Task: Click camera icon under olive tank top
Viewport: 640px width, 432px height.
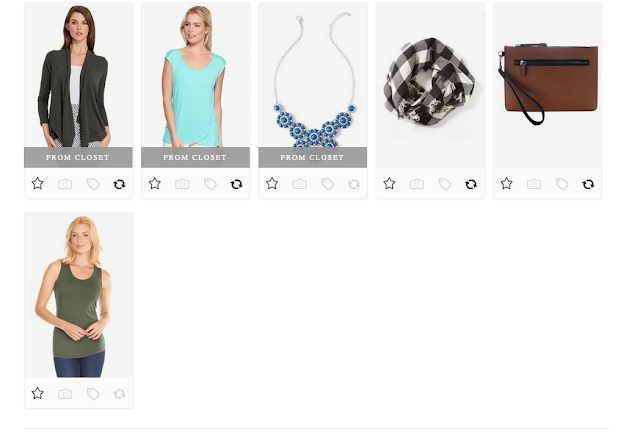Action: coord(65,394)
